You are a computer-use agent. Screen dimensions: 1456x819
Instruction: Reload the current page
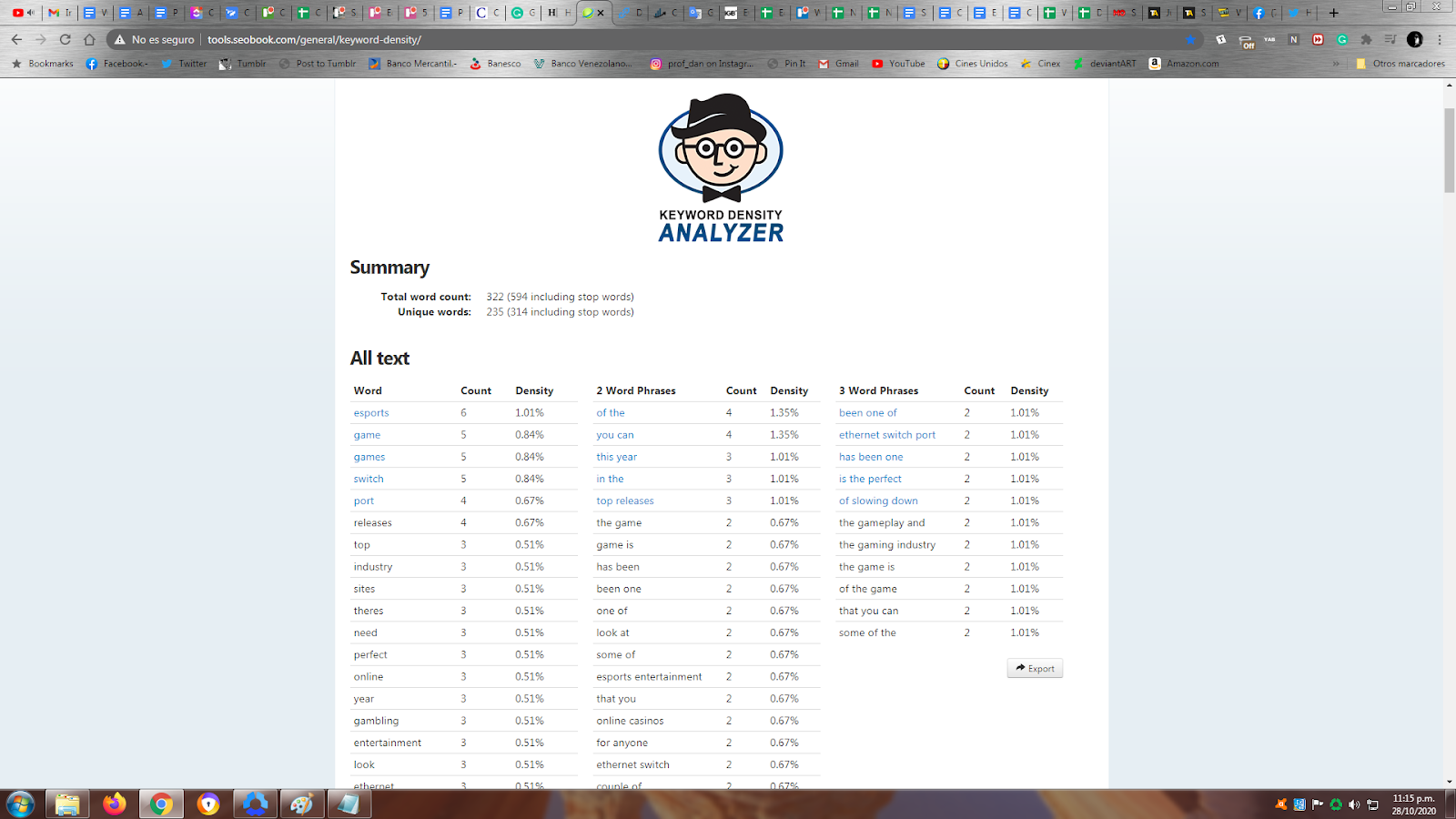(65, 39)
